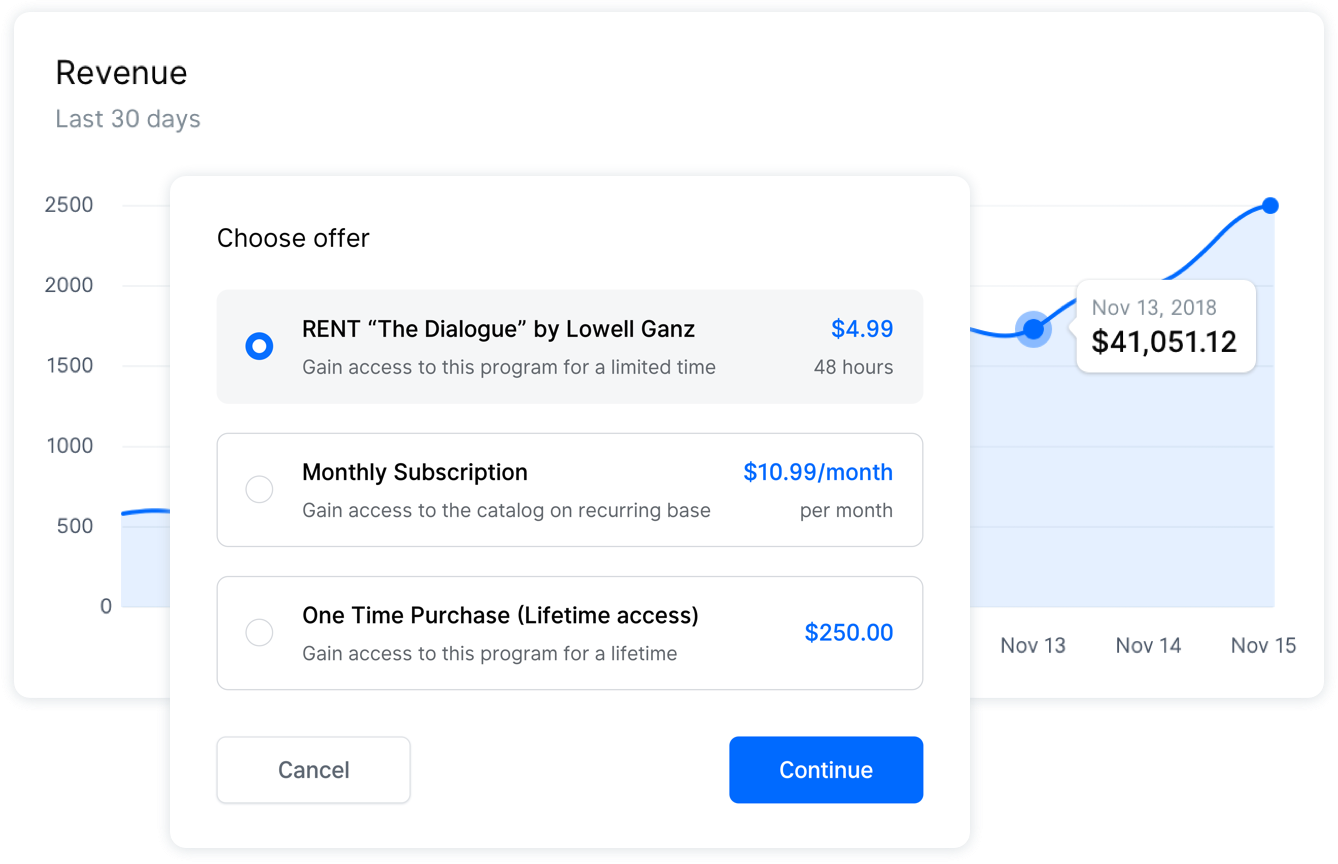Screen dimensions: 1338x864
Task: Click the One Time Purchase (Lifetime access) title
Action: [500, 615]
